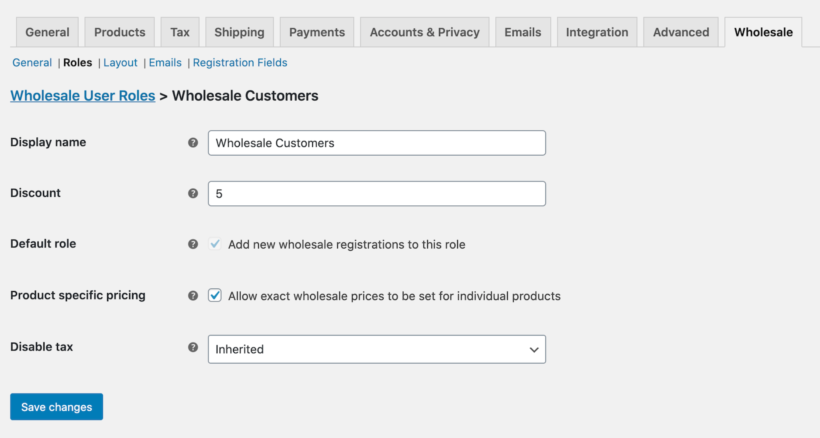Uncheck 'Allow exact wholesale prices' checkbox
This screenshot has height=438, width=820.
pyautogui.click(x=214, y=295)
